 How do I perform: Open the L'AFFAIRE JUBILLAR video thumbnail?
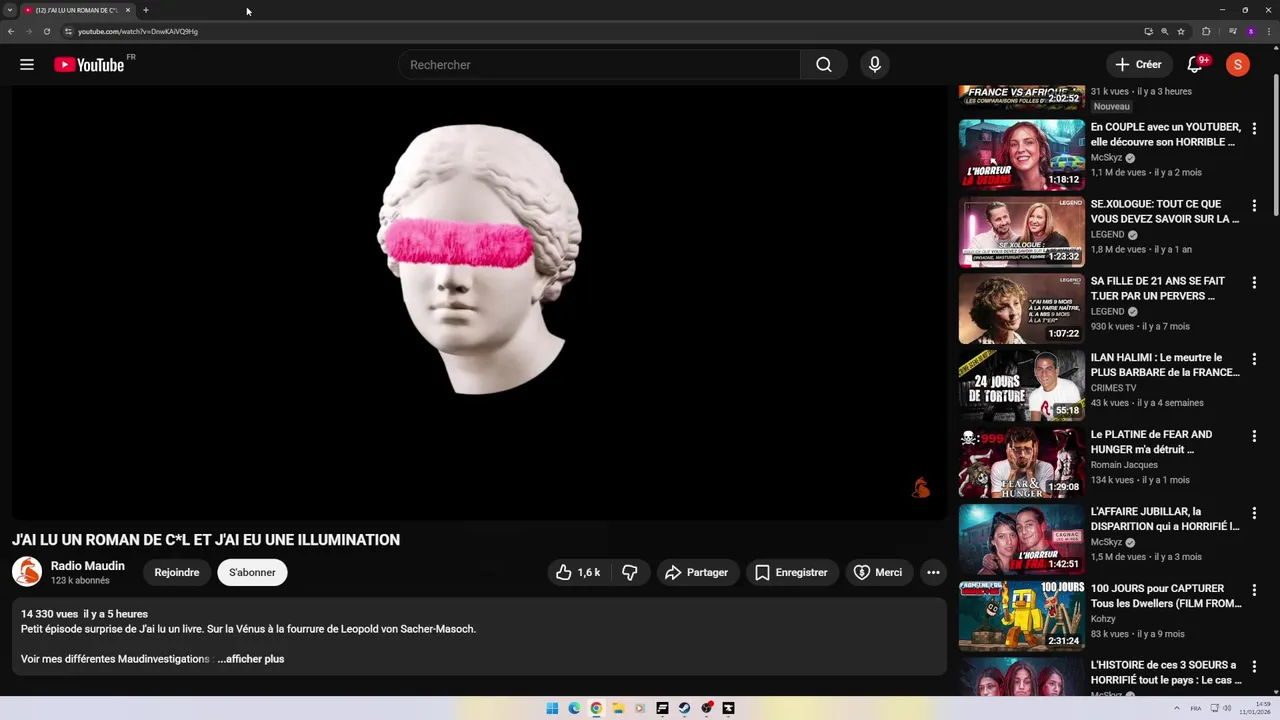pos(1021,539)
